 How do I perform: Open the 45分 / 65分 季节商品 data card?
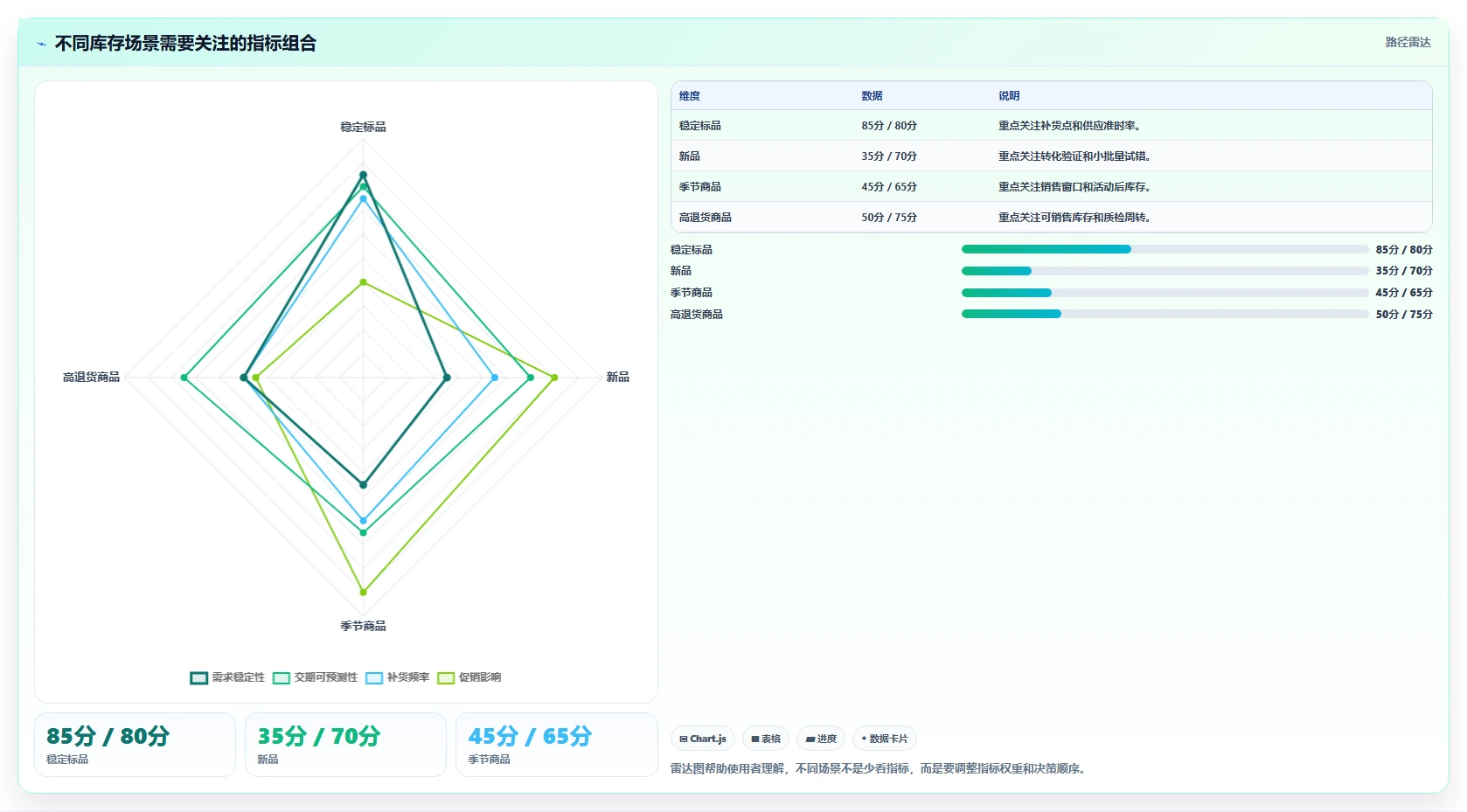pos(556,745)
